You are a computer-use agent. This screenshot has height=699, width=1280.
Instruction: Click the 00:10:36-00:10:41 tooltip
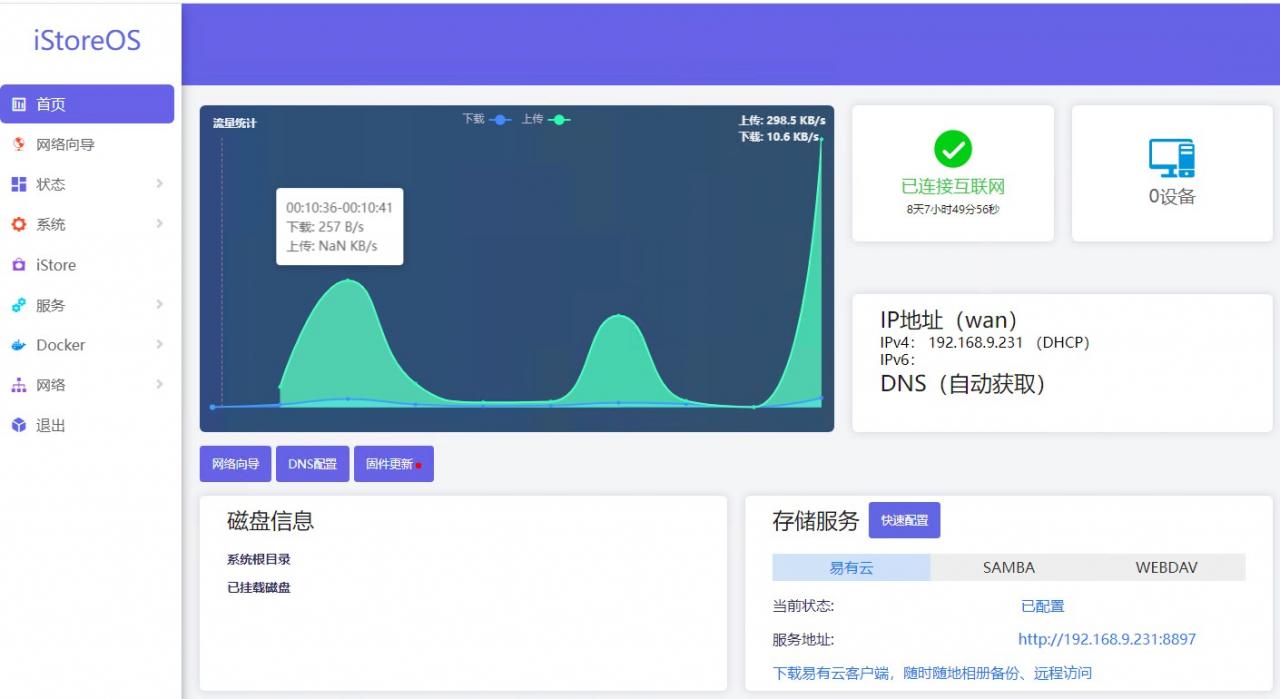click(340, 226)
